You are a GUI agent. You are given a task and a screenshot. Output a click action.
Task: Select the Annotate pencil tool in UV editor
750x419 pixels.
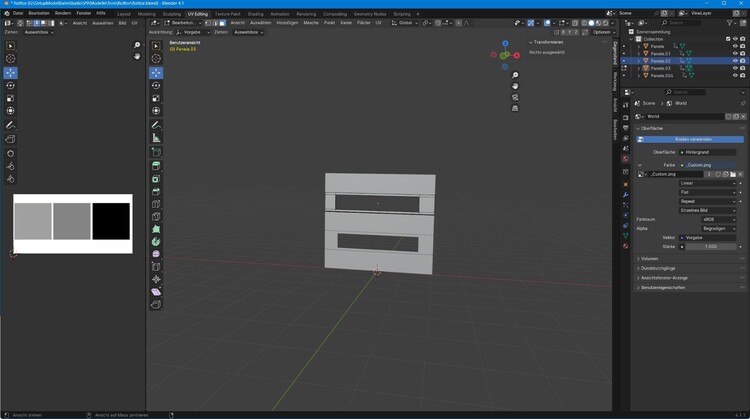point(11,125)
